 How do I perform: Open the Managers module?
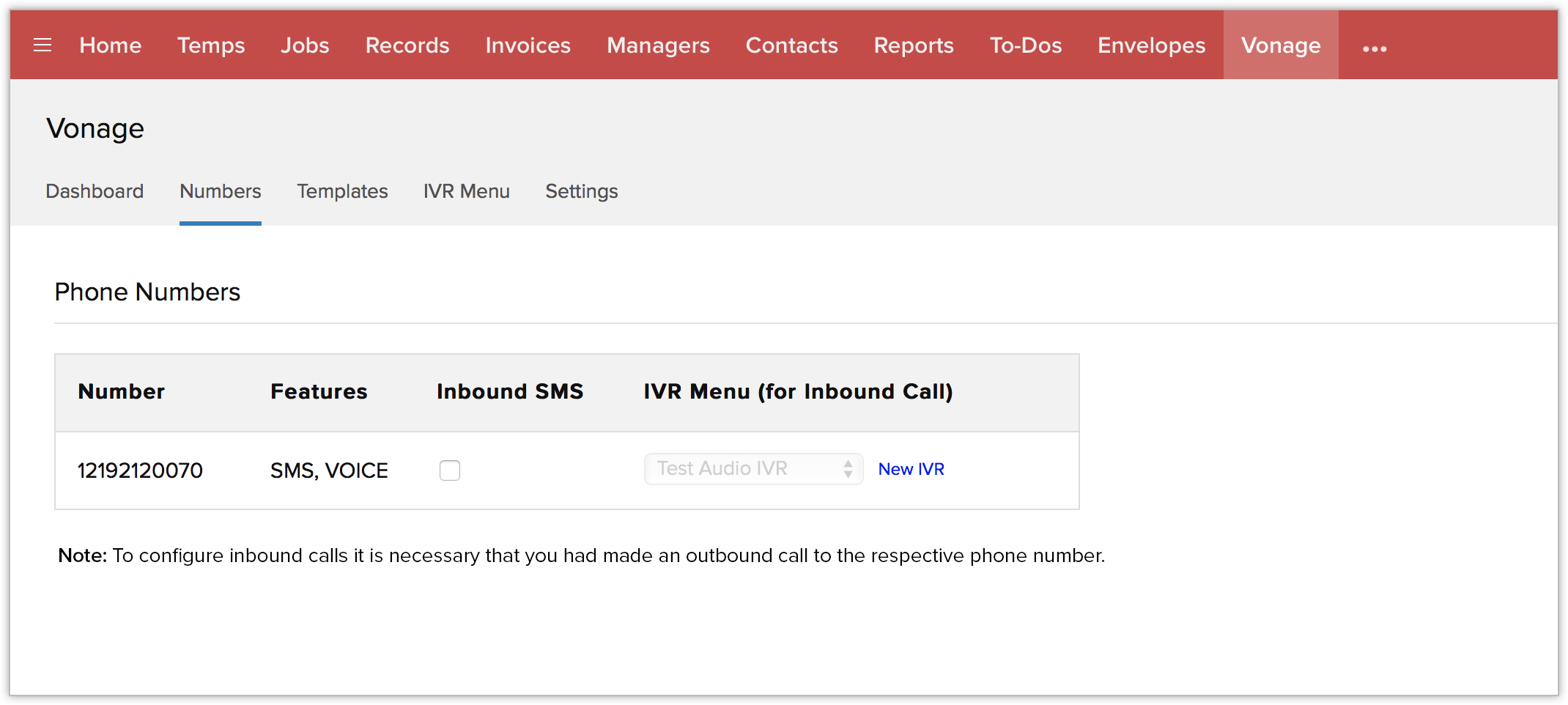click(658, 45)
